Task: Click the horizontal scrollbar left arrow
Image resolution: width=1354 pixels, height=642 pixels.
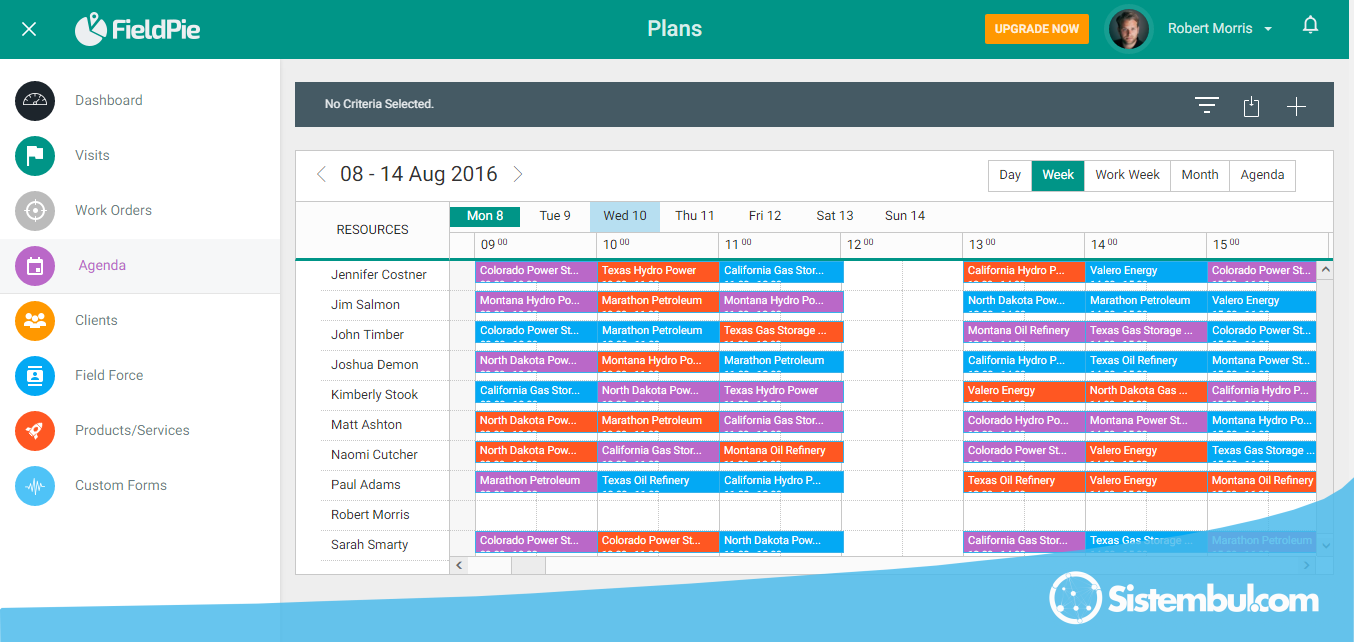Action: point(460,566)
